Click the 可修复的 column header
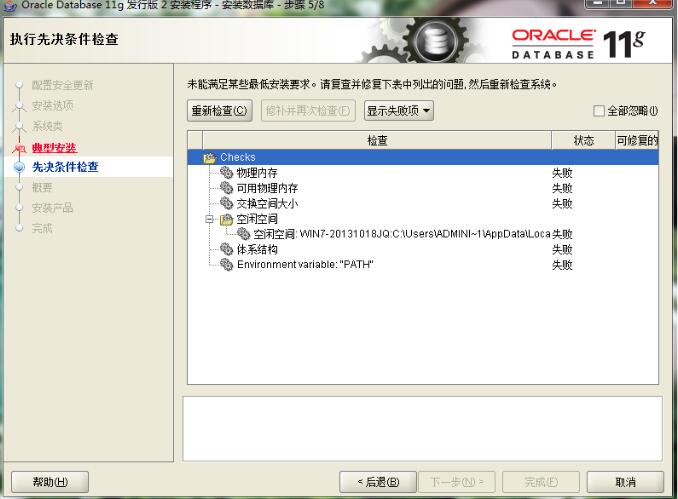678x499 pixels. [637, 141]
